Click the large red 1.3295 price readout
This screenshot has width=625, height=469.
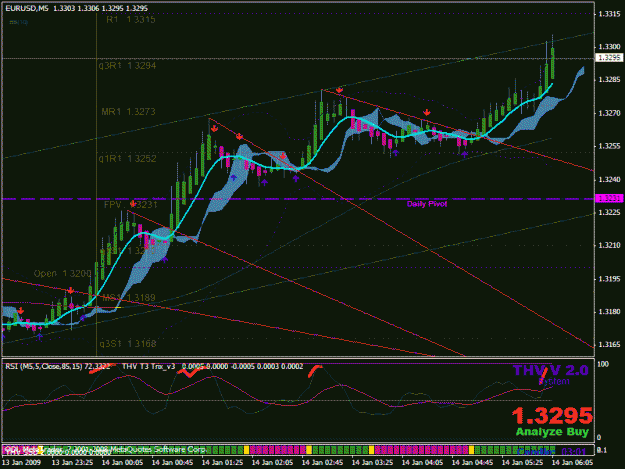(x=552, y=416)
